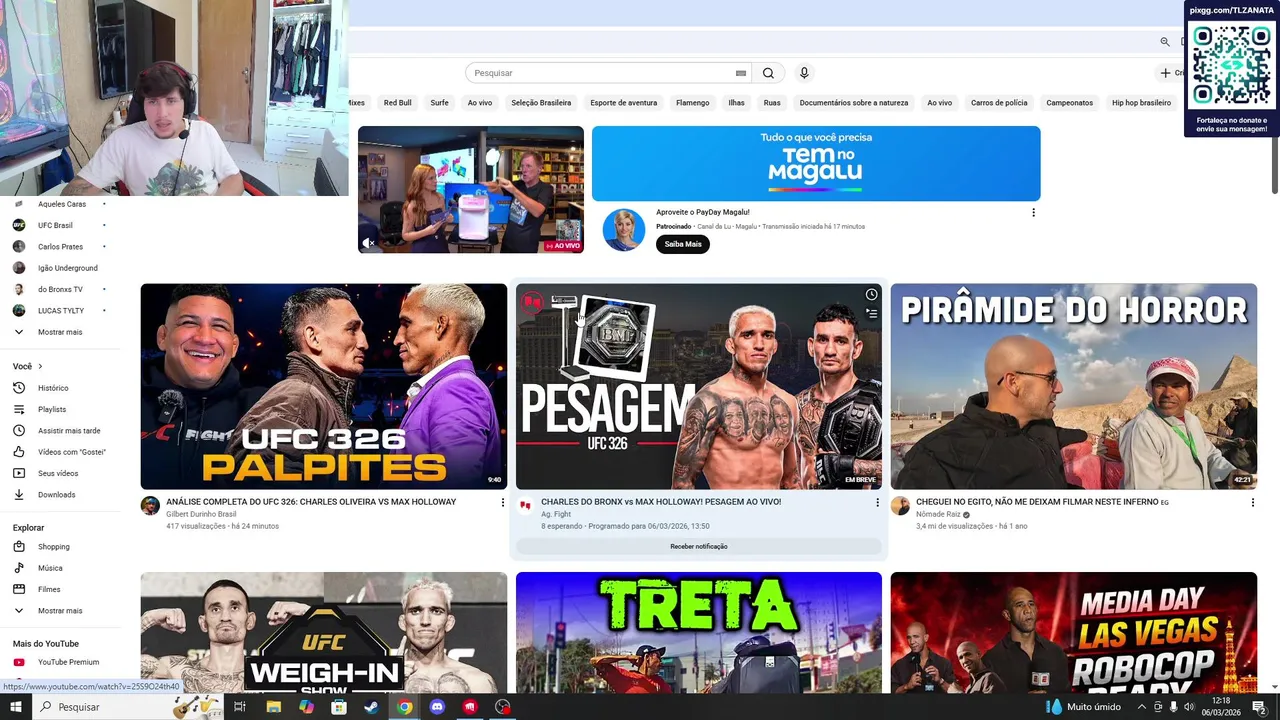
Task: Expand Mostrar mais under subscriptions
Action: [60, 332]
